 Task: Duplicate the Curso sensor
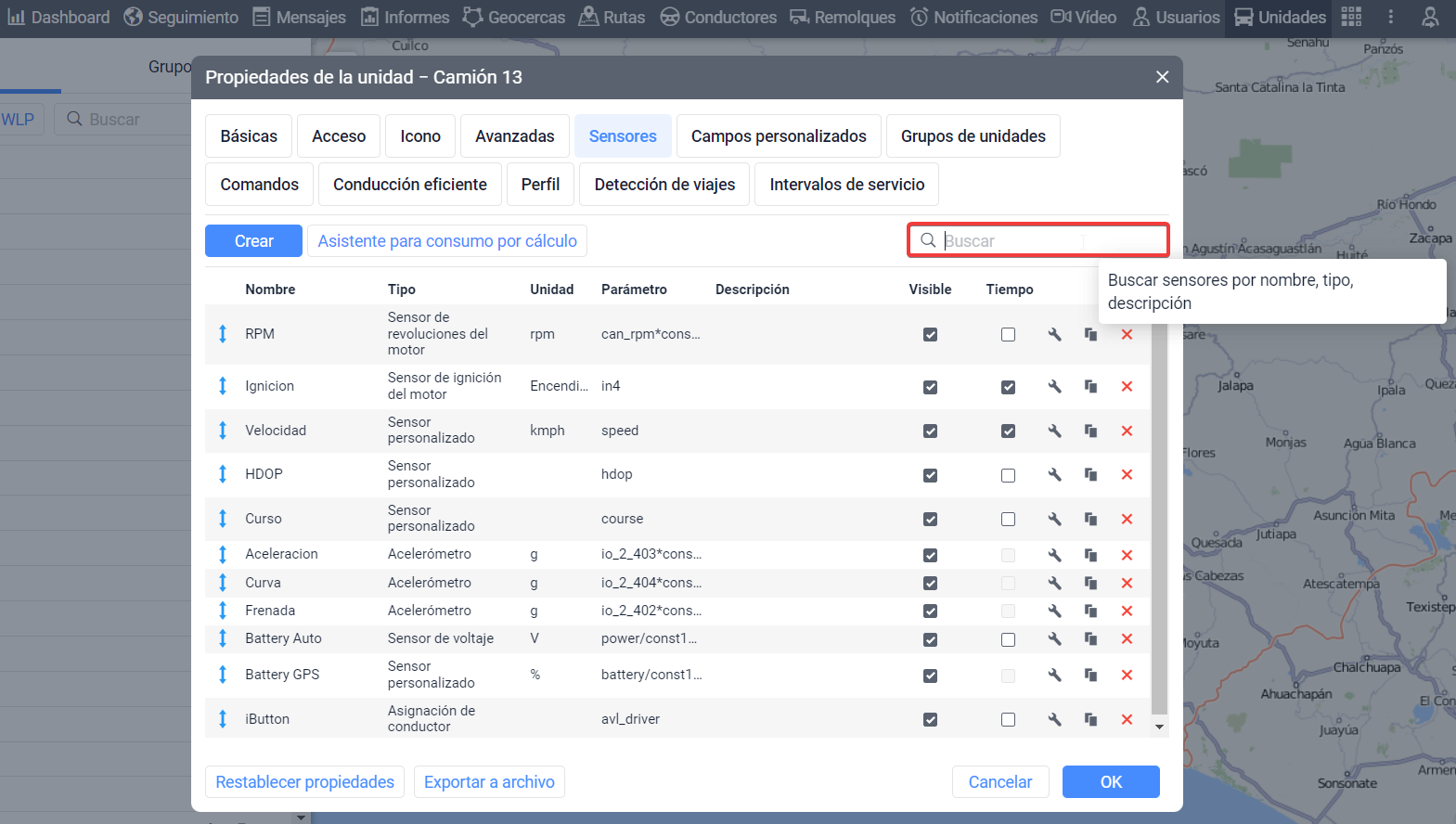tap(1090, 519)
